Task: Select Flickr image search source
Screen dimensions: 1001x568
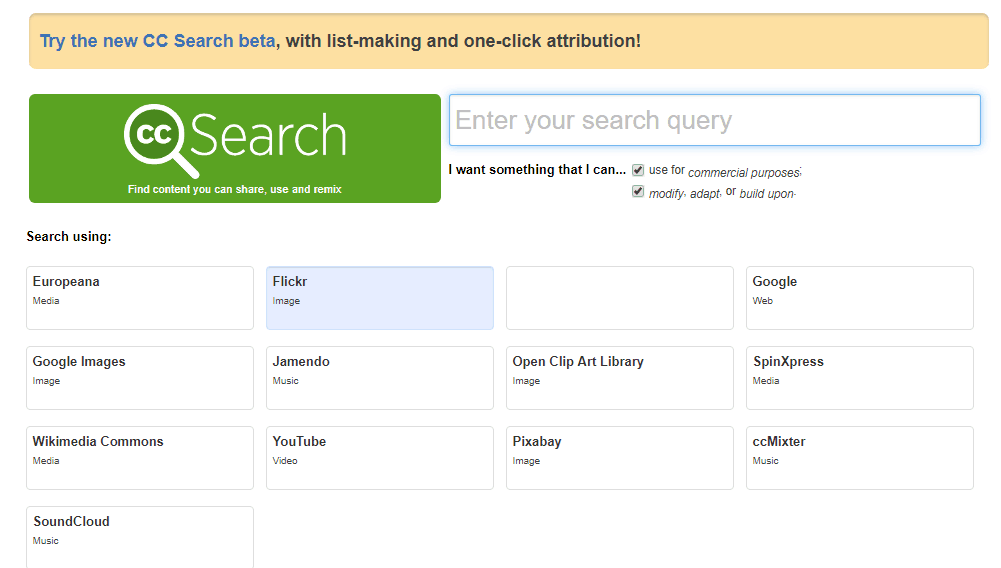Action: tap(380, 298)
